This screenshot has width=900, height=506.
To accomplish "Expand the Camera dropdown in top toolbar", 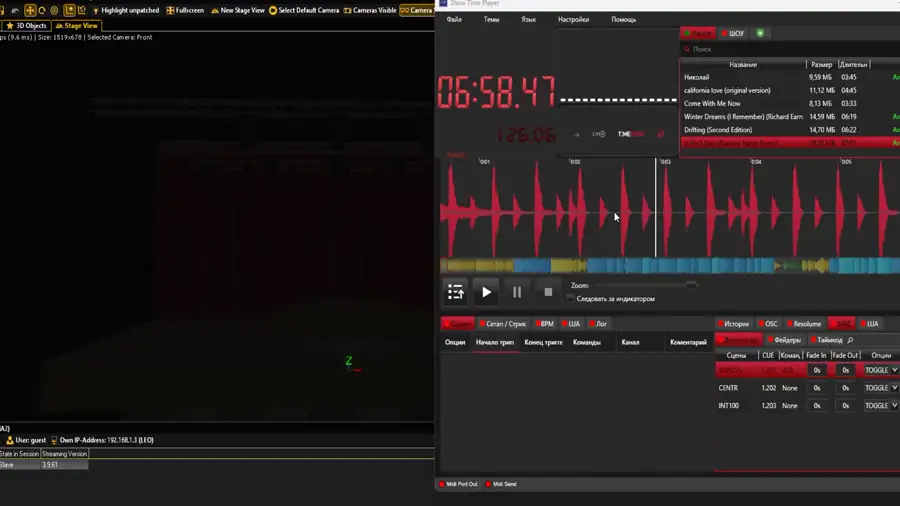I will click(416, 10).
